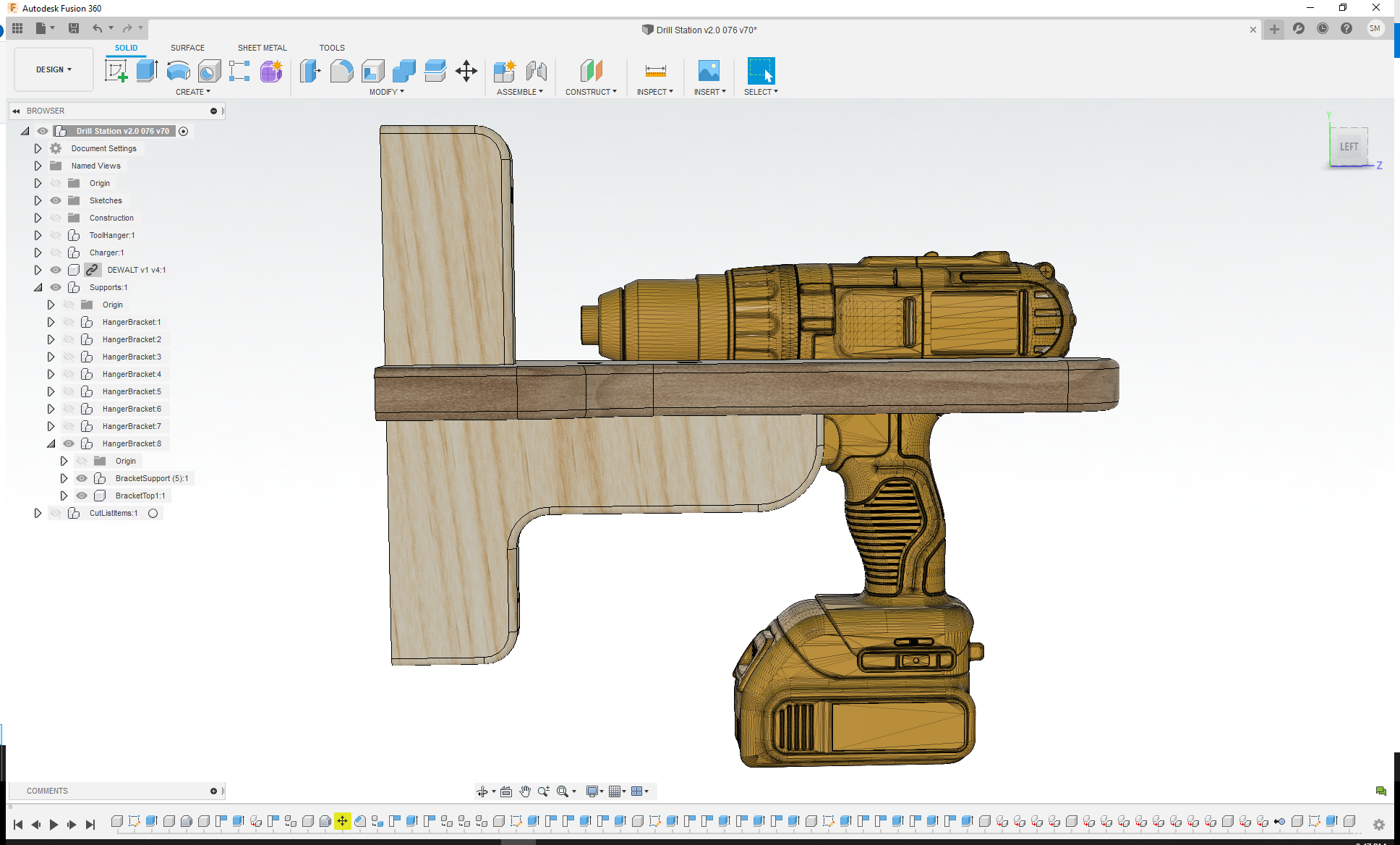The height and width of the screenshot is (845, 1400).
Task: Click the Add Comments button
Action: coord(213,791)
